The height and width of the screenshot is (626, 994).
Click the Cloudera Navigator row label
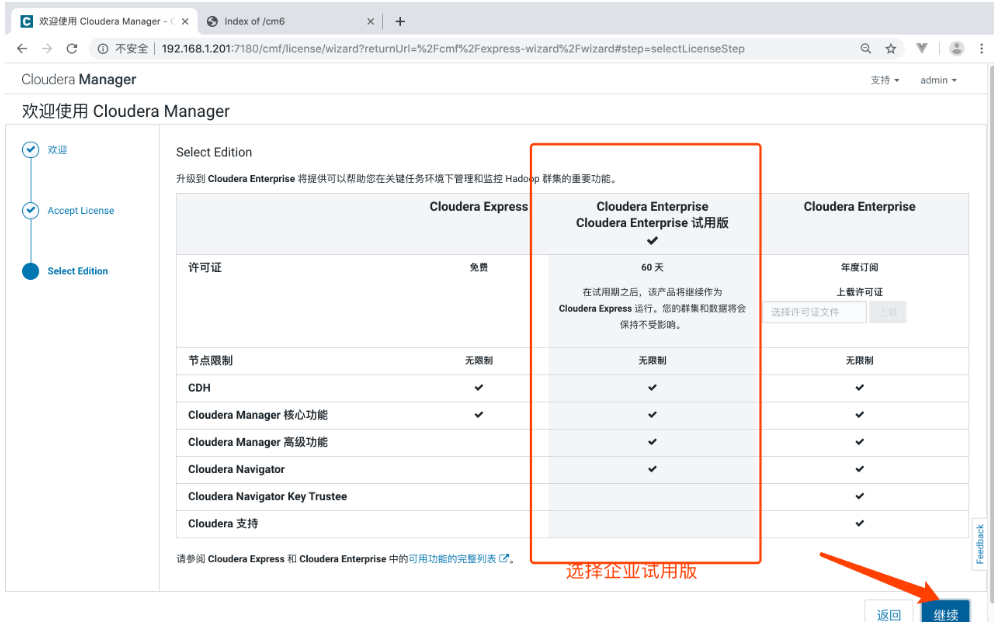pos(236,469)
